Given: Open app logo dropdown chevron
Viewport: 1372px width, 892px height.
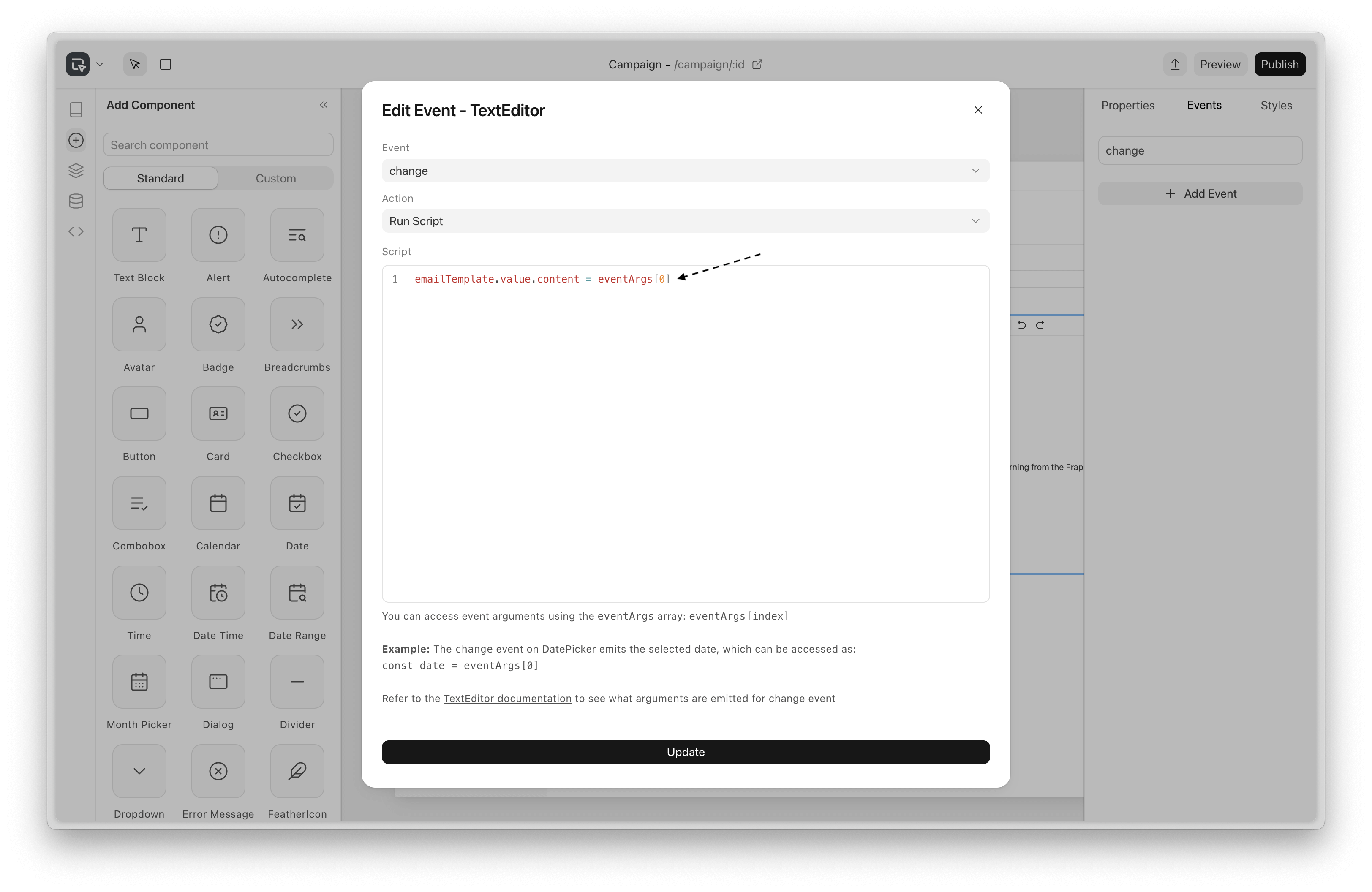Looking at the screenshot, I should click(x=100, y=64).
